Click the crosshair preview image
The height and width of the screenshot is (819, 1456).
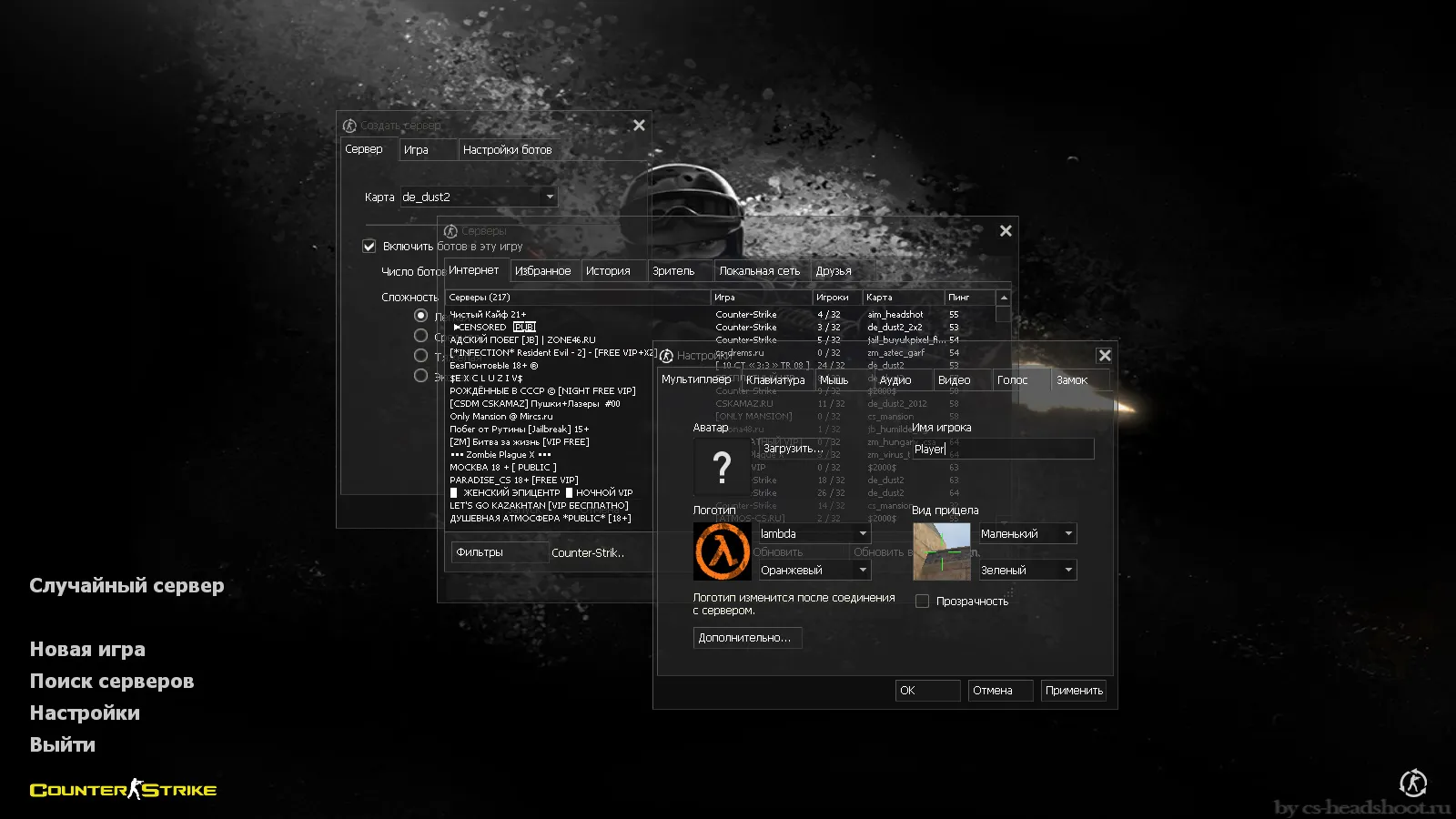pyautogui.click(x=940, y=551)
